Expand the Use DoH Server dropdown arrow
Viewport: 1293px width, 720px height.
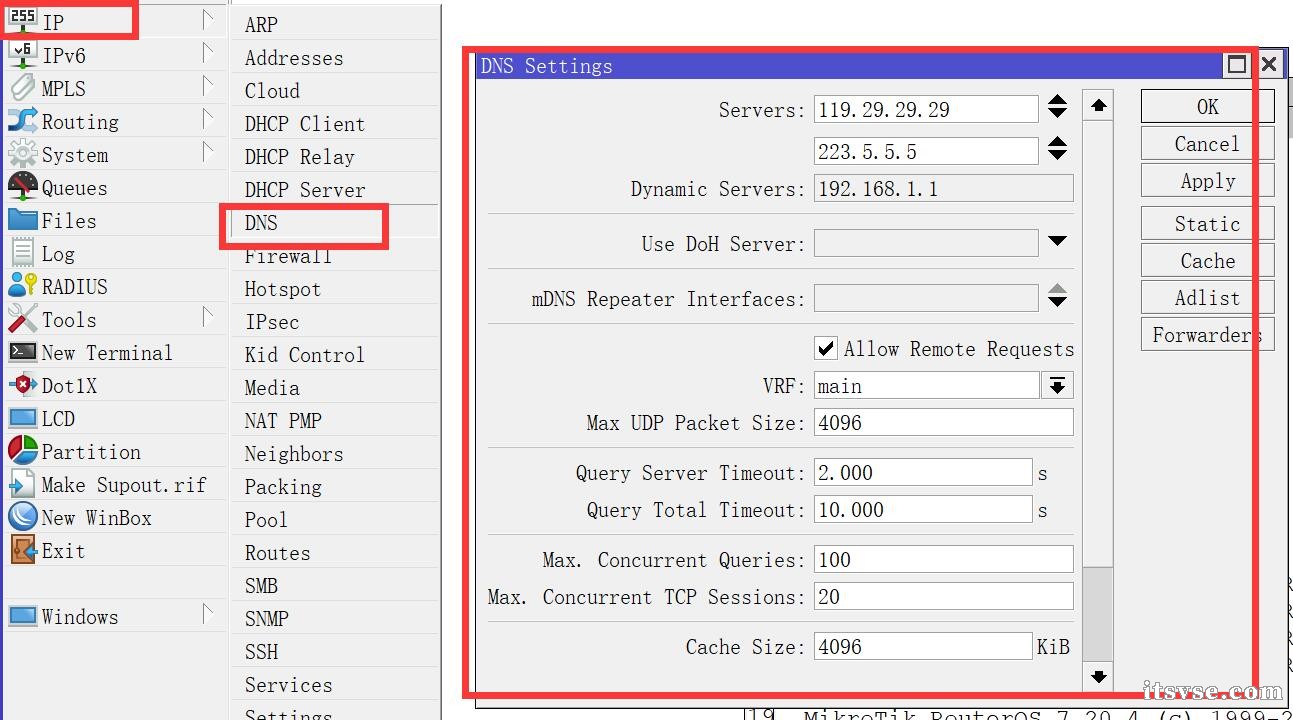coord(1057,241)
